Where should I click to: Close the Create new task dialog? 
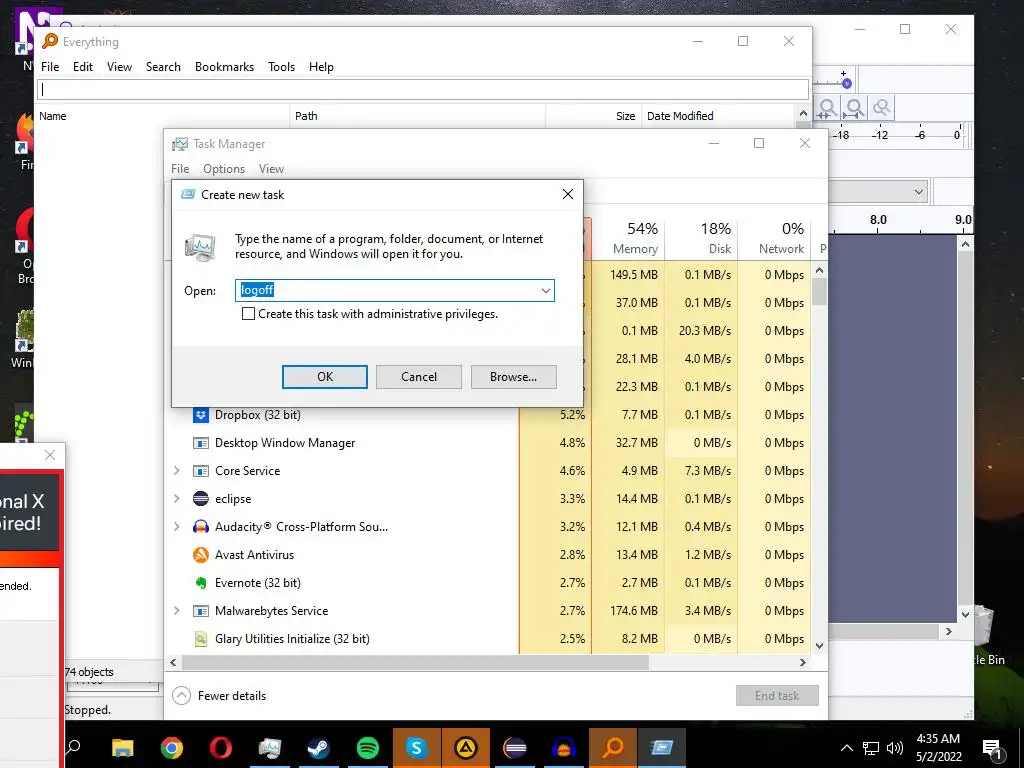[x=568, y=195]
